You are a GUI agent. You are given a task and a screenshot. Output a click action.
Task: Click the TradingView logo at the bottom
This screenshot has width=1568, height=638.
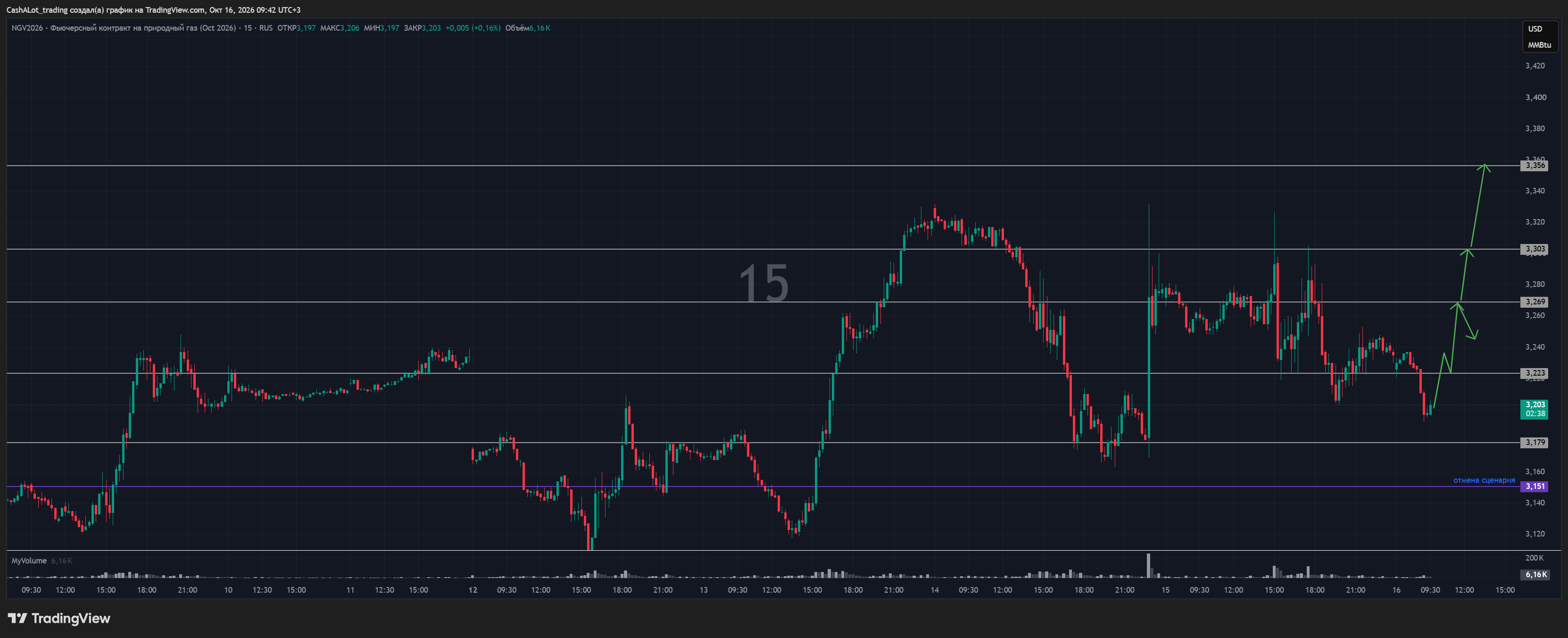click(x=59, y=619)
